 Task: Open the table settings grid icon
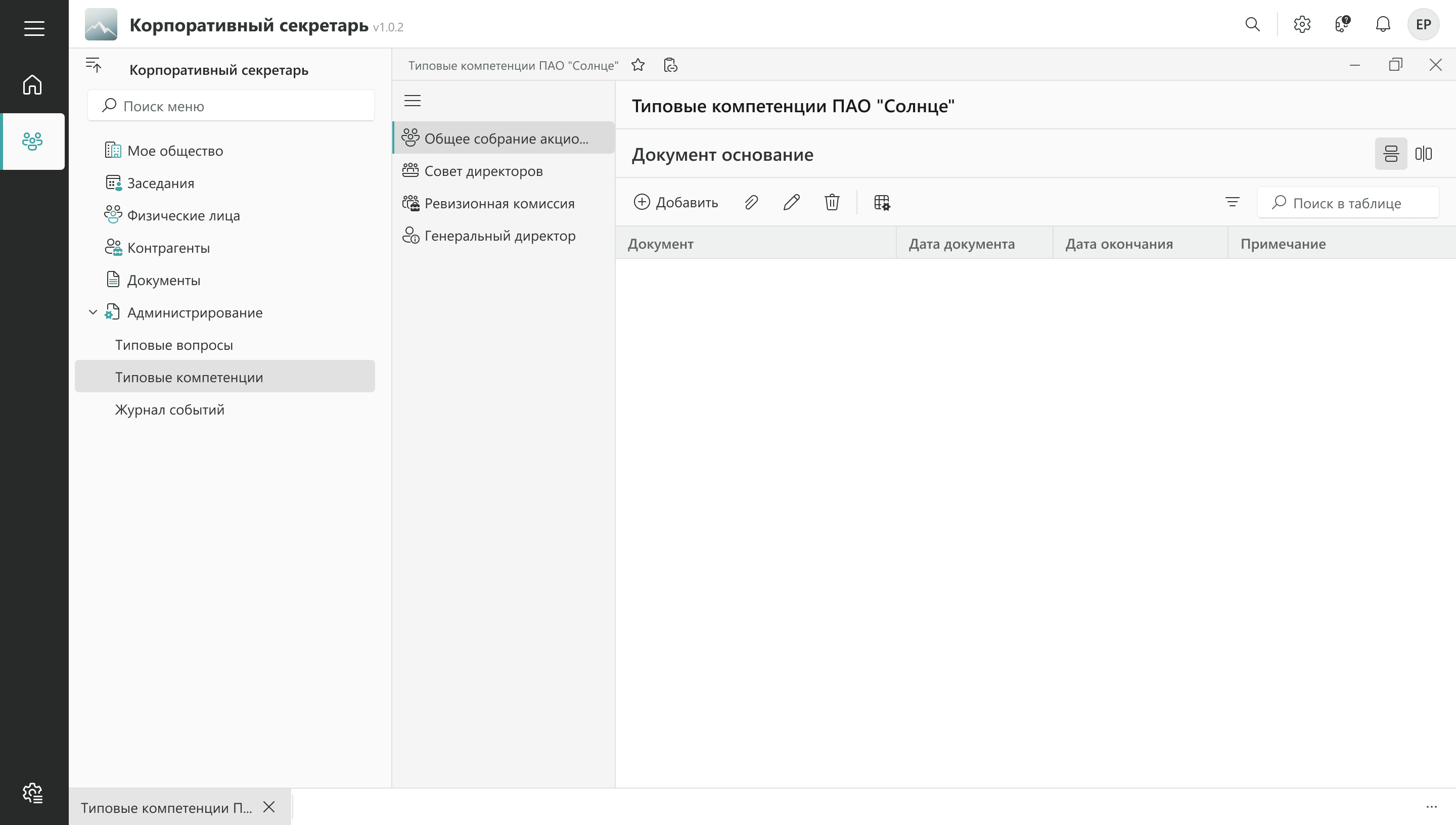pos(882,202)
